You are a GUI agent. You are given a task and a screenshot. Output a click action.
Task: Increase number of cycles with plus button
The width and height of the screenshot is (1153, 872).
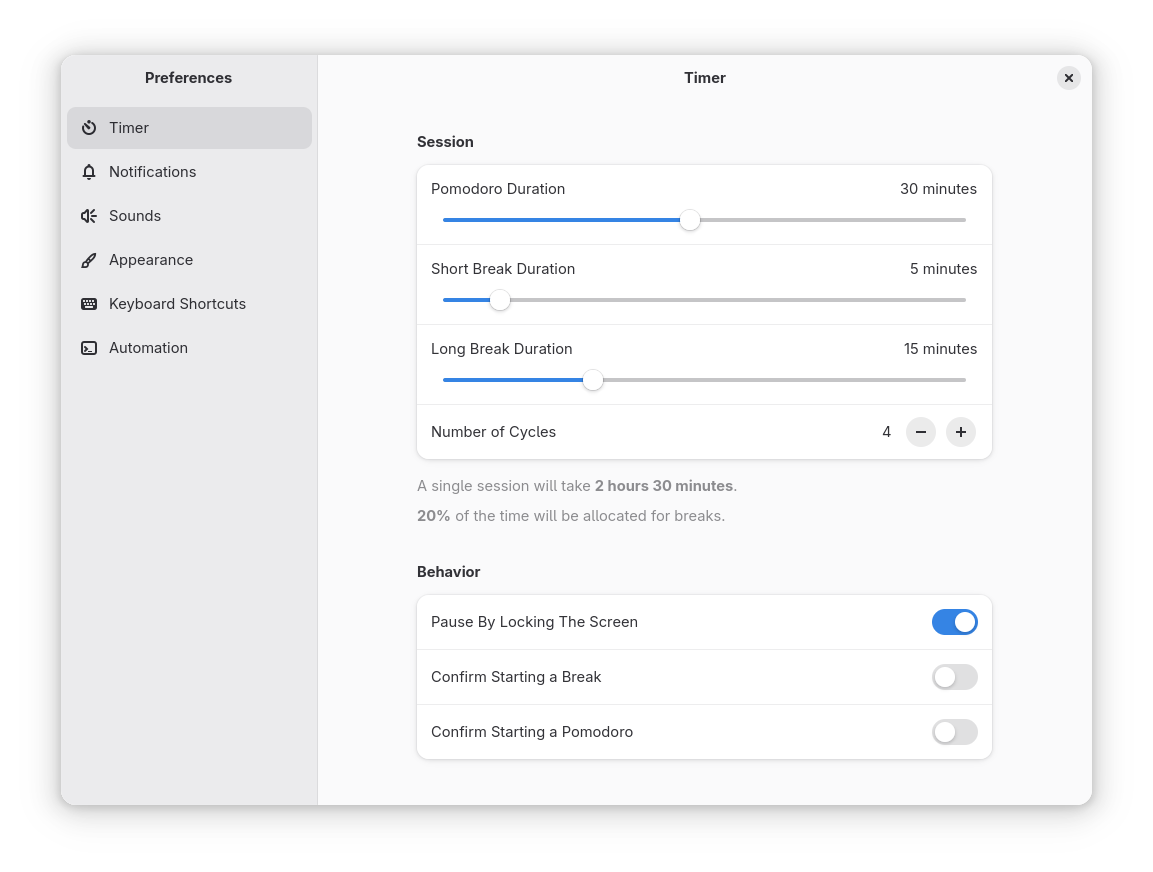tap(960, 432)
